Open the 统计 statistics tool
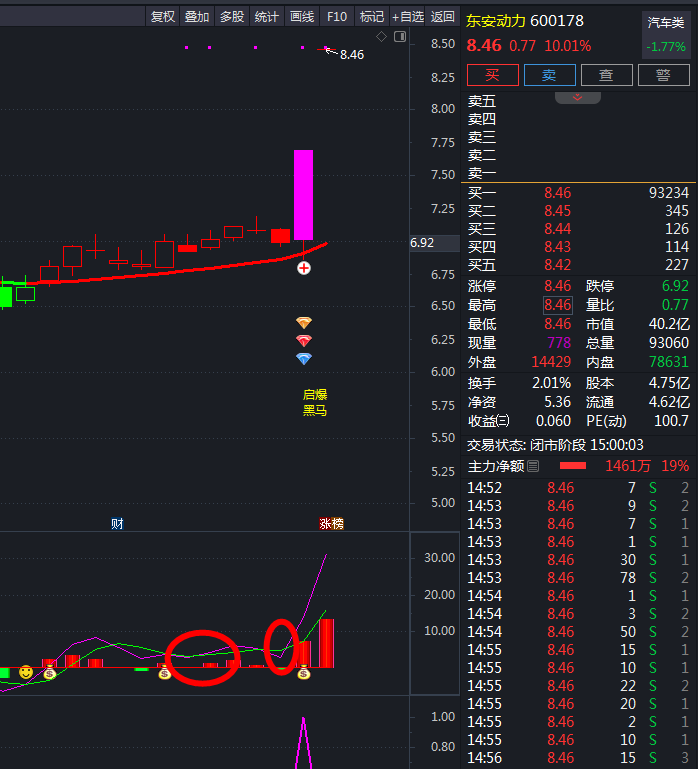Image resolution: width=698 pixels, height=769 pixels. [267, 17]
